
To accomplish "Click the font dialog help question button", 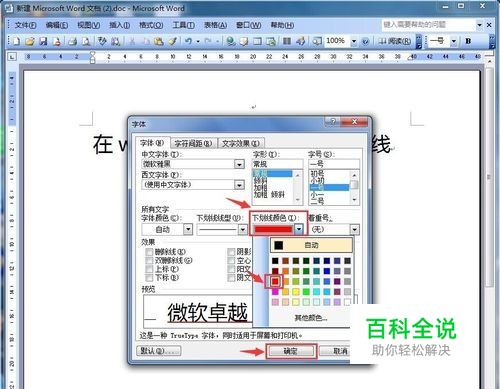I will point(333,122).
